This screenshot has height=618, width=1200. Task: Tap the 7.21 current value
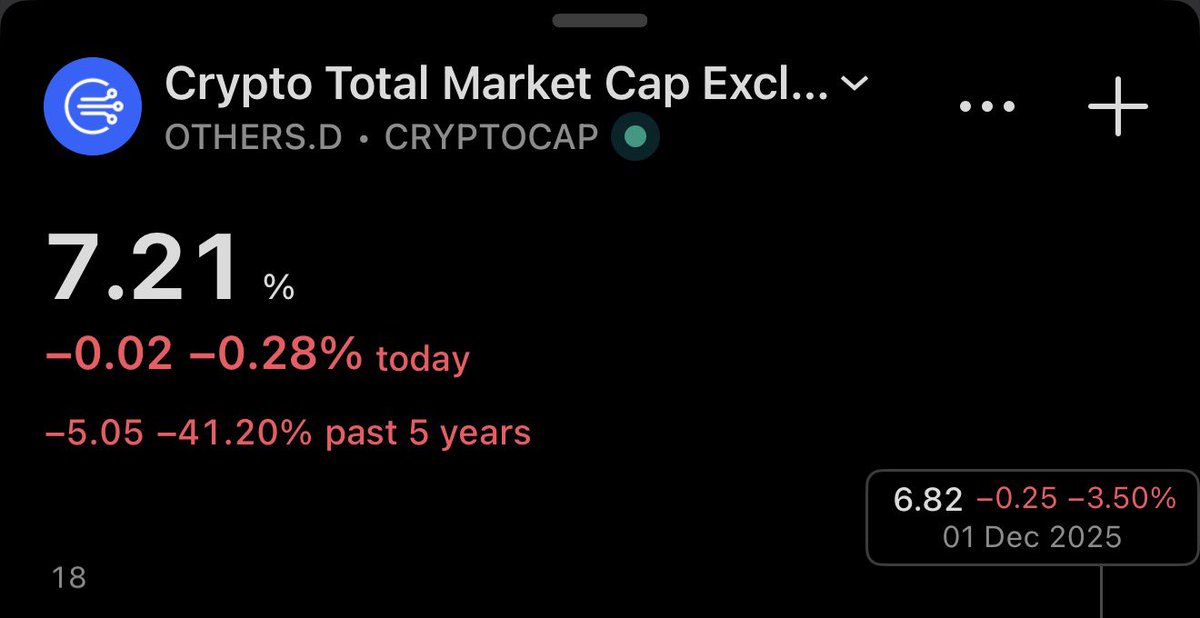146,269
